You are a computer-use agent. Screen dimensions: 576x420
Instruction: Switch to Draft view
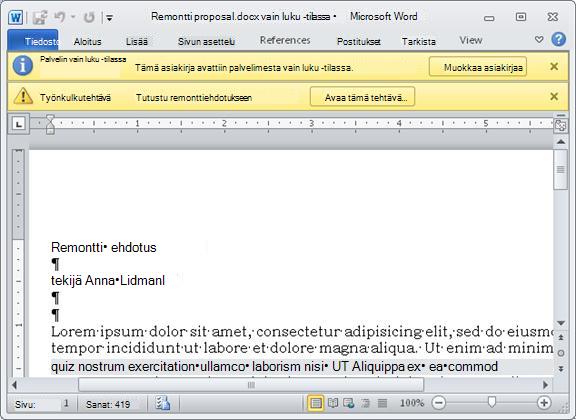[382, 403]
